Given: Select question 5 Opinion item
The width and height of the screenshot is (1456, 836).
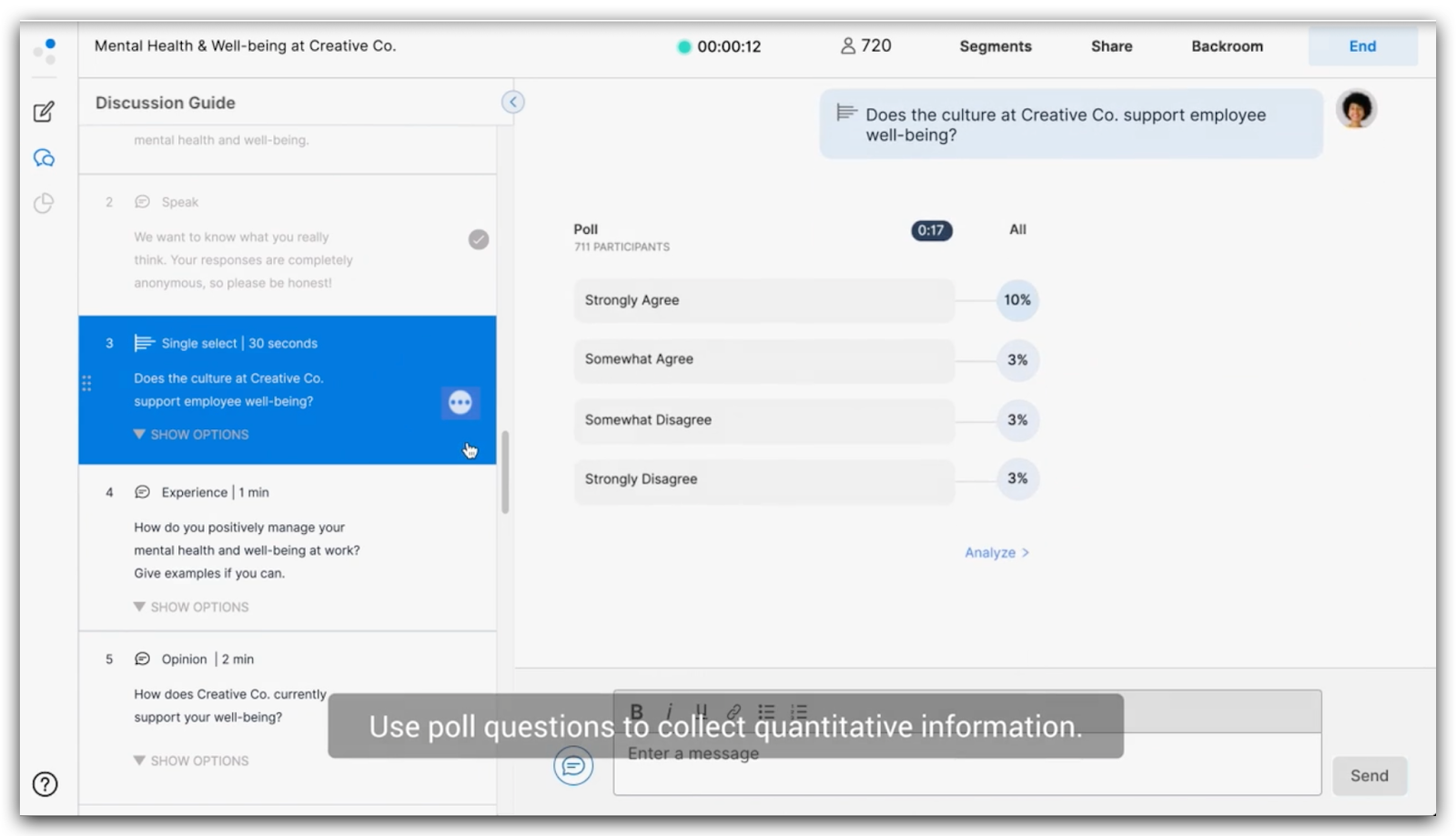Looking at the screenshot, I should [x=288, y=717].
